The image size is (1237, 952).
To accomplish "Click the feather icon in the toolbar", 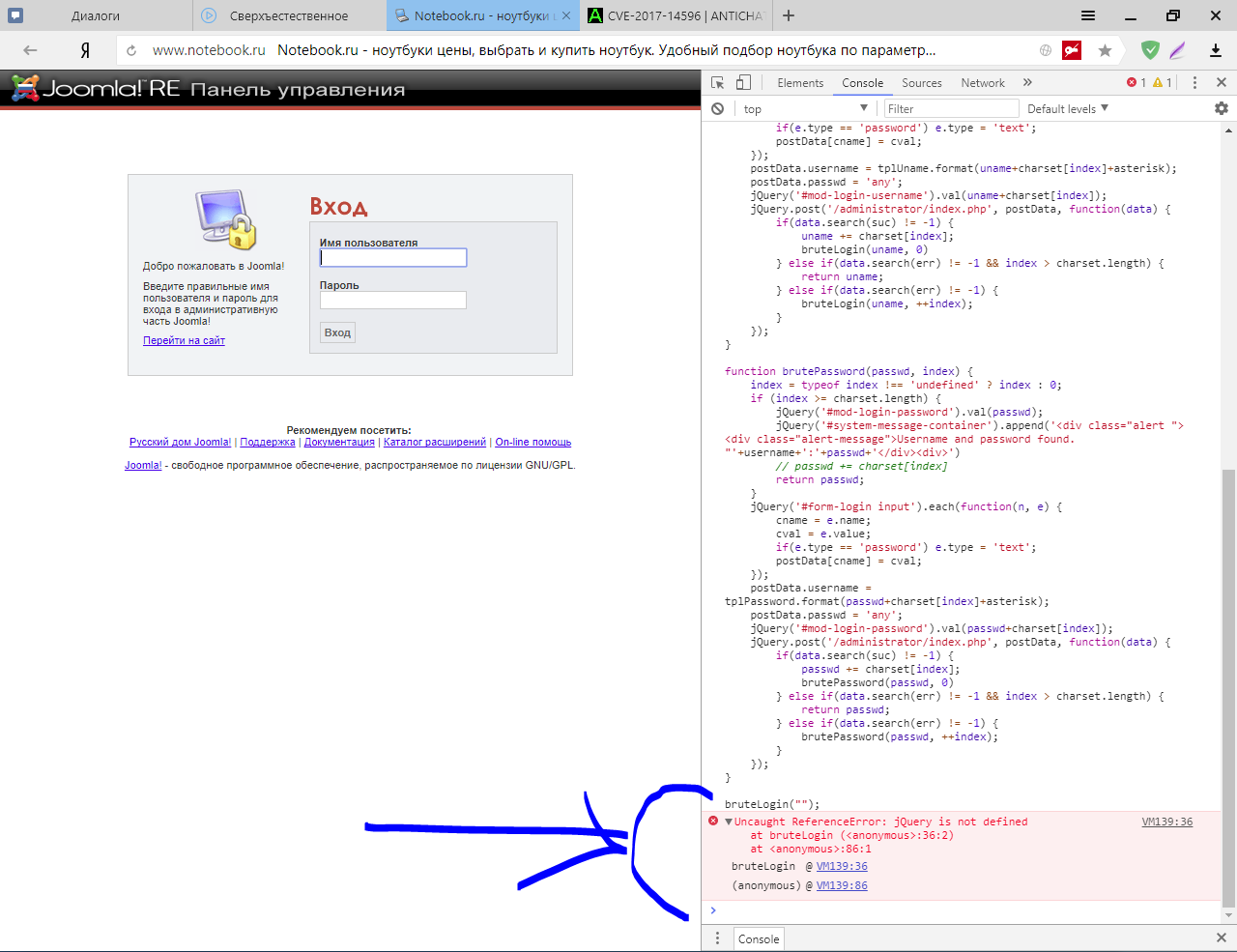I will (1177, 50).
